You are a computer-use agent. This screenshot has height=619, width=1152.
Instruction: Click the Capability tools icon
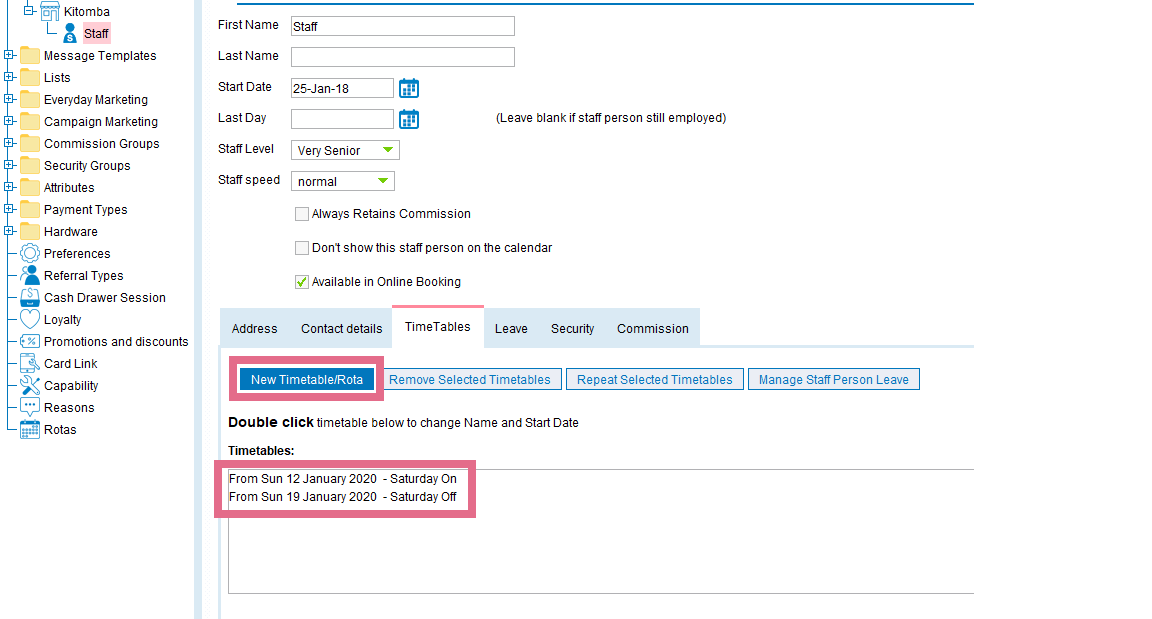(30, 385)
